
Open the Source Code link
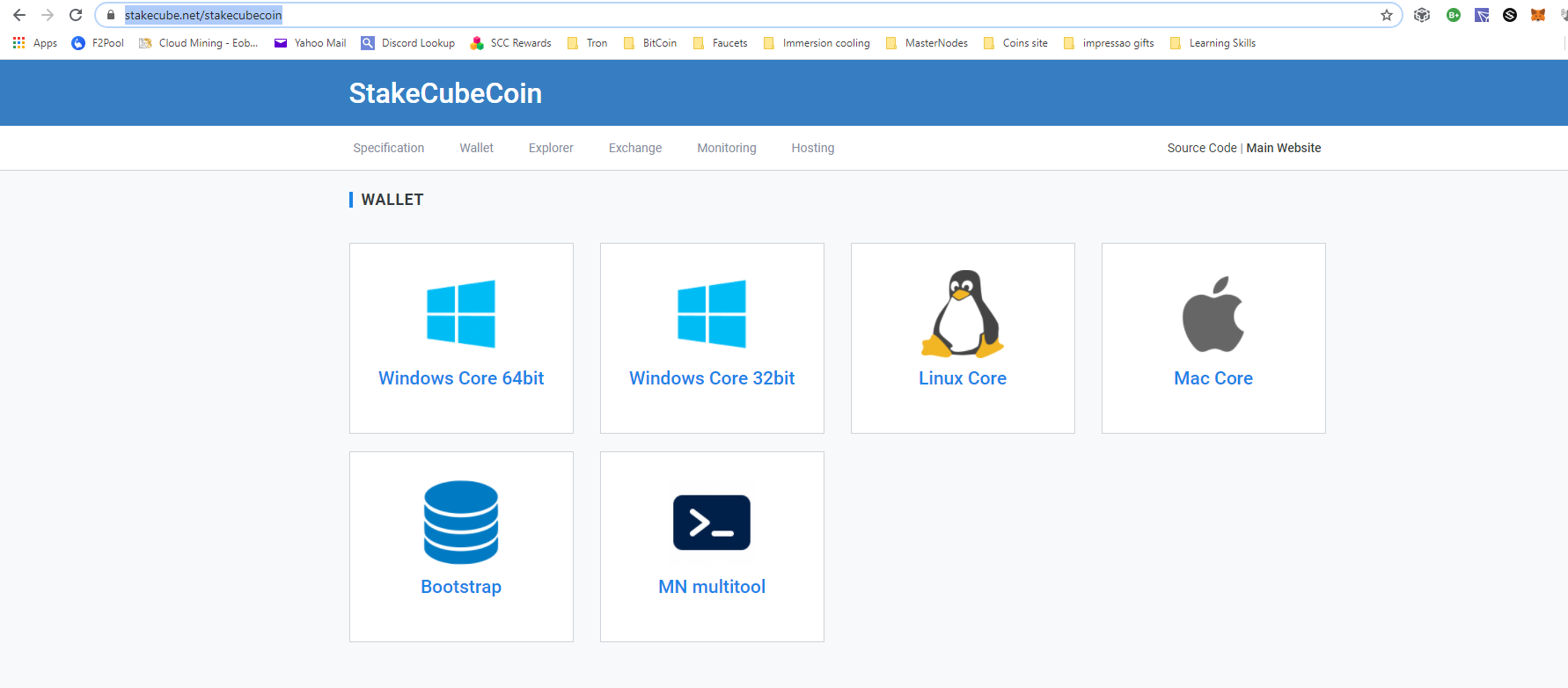tap(1202, 148)
